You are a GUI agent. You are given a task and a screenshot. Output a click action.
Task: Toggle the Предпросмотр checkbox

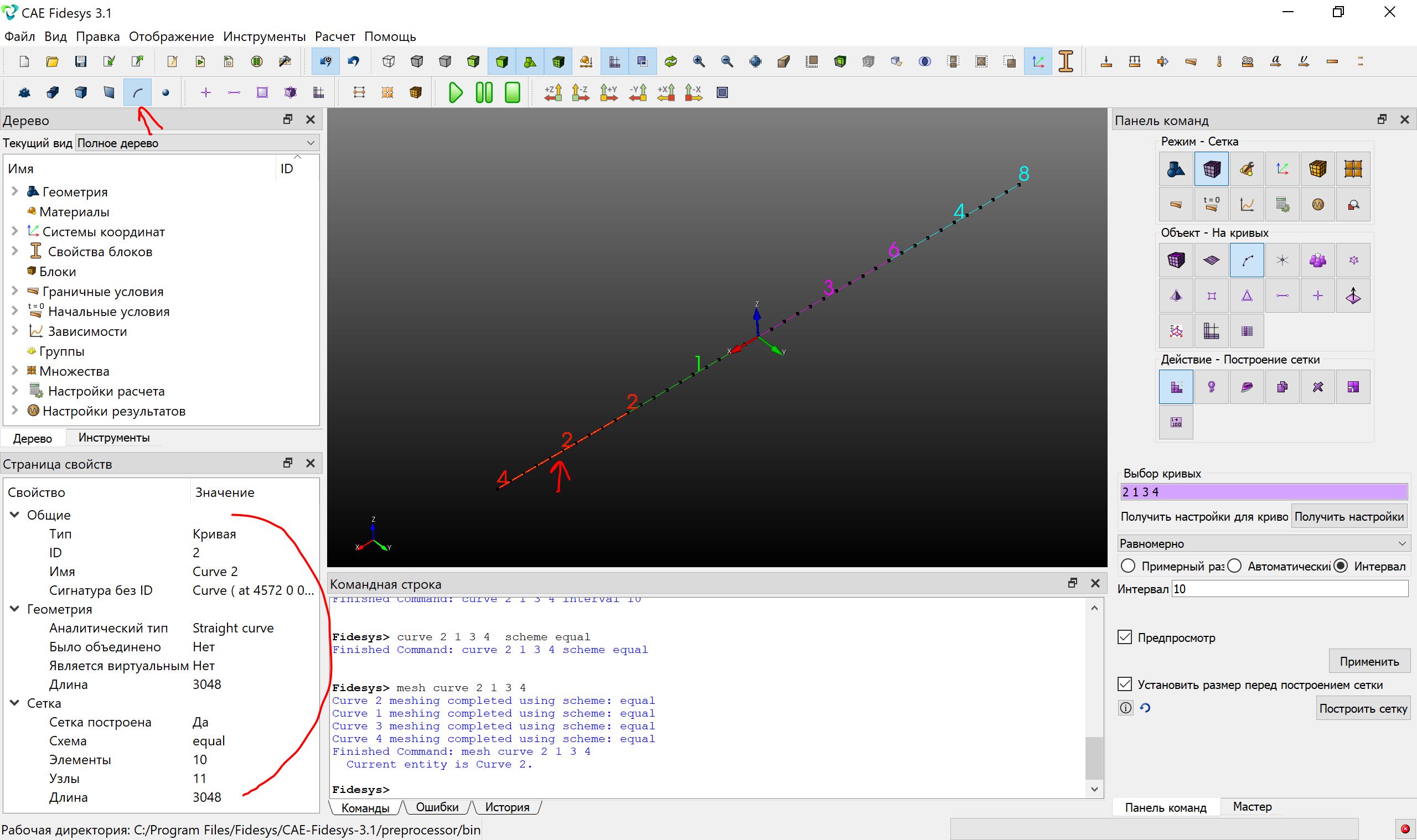point(1125,637)
